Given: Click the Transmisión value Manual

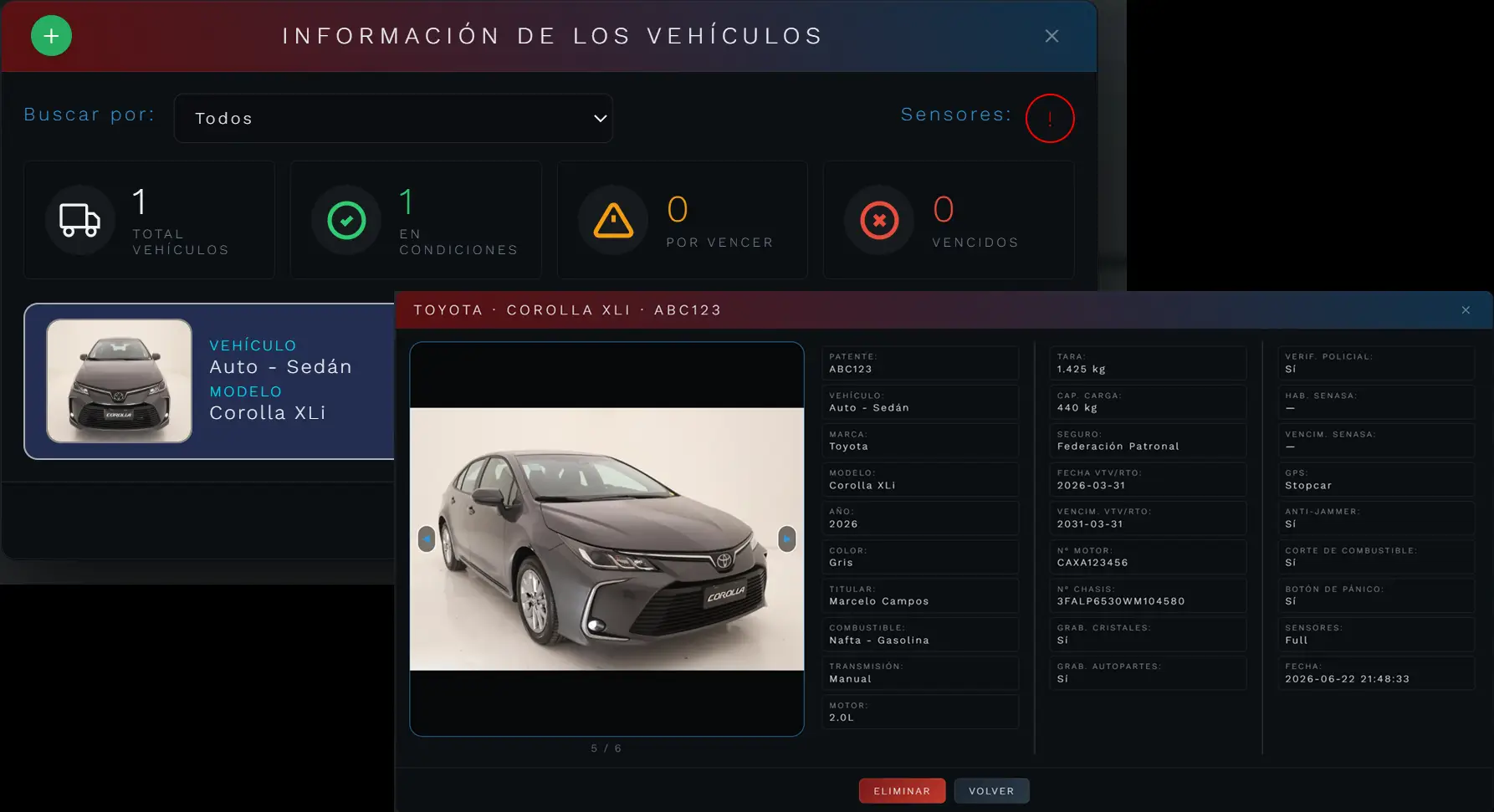Looking at the screenshot, I should [x=850, y=679].
